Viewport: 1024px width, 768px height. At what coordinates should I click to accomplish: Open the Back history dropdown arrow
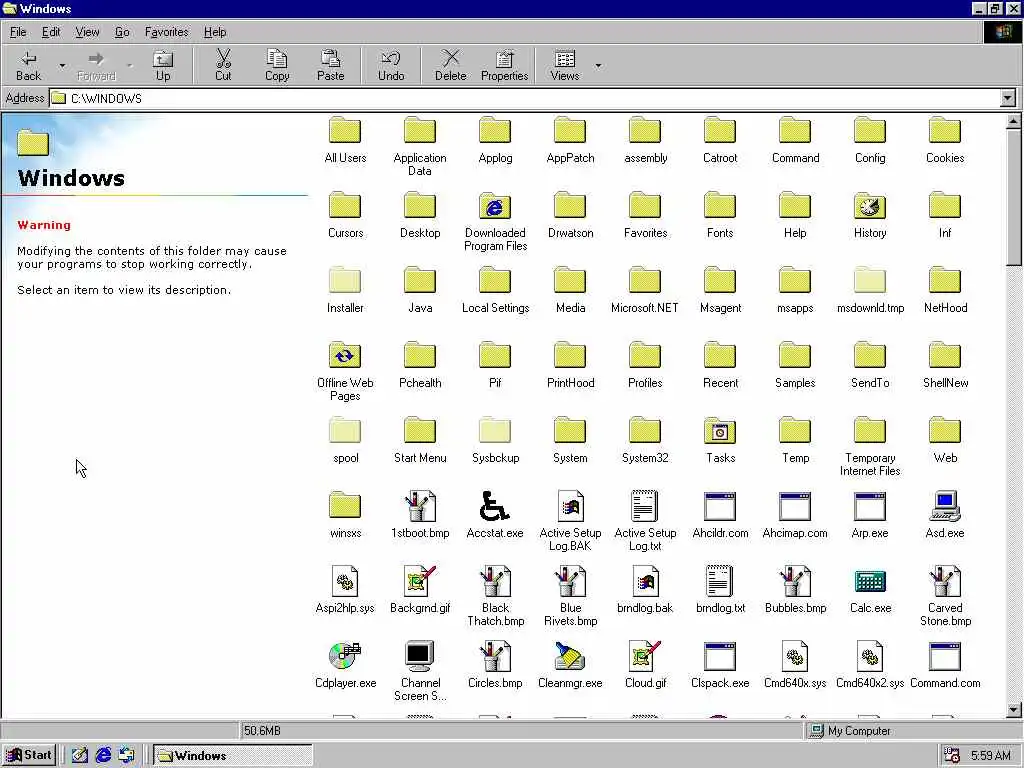point(62,66)
